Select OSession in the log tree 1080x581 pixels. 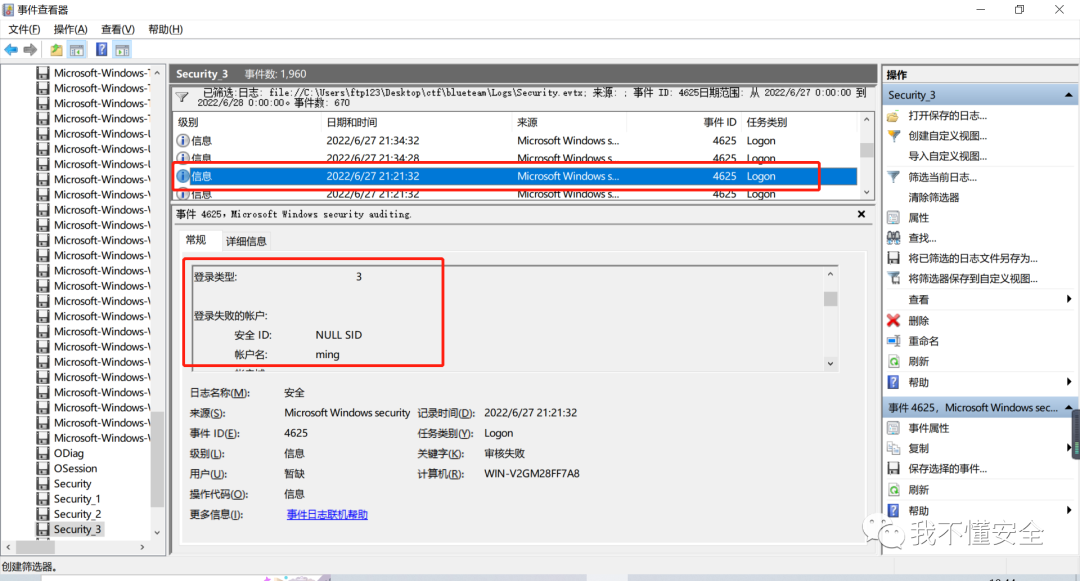tap(76, 468)
